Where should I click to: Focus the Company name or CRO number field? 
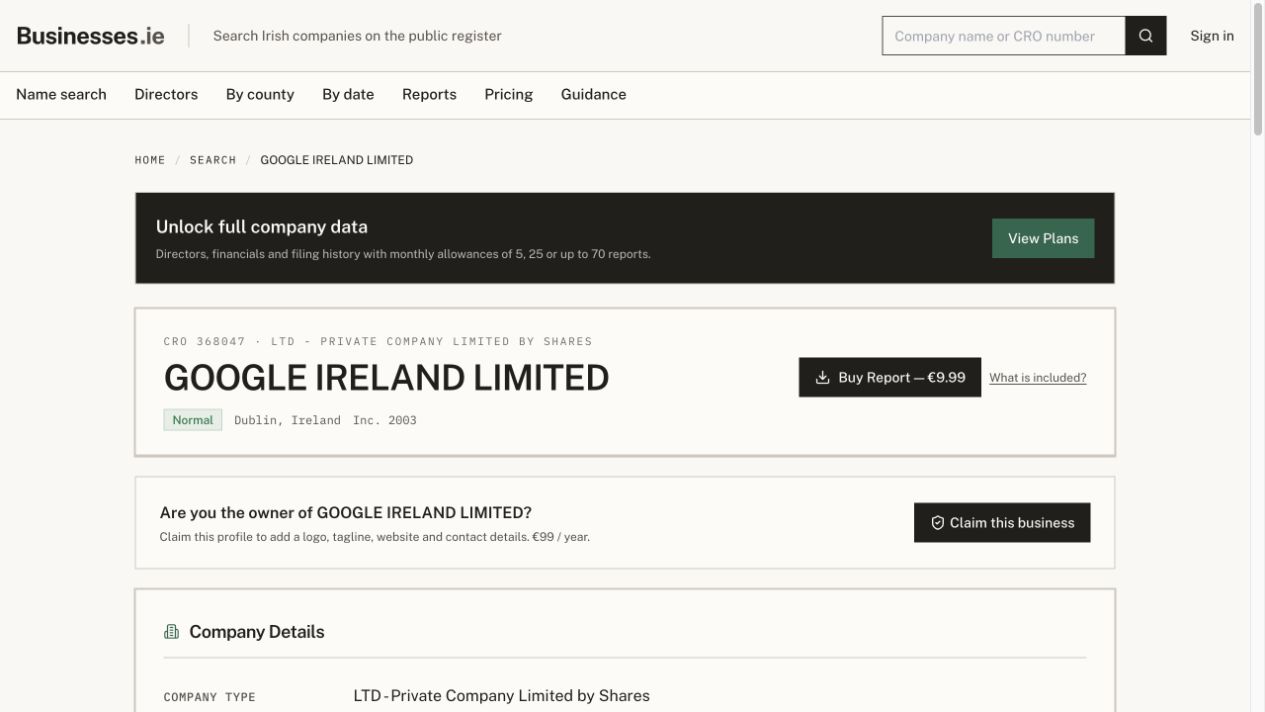[x=1003, y=36]
